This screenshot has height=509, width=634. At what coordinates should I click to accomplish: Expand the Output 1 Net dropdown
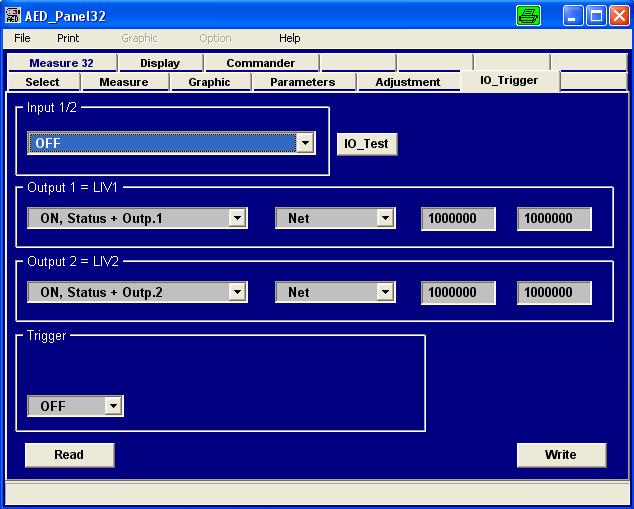click(x=385, y=218)
